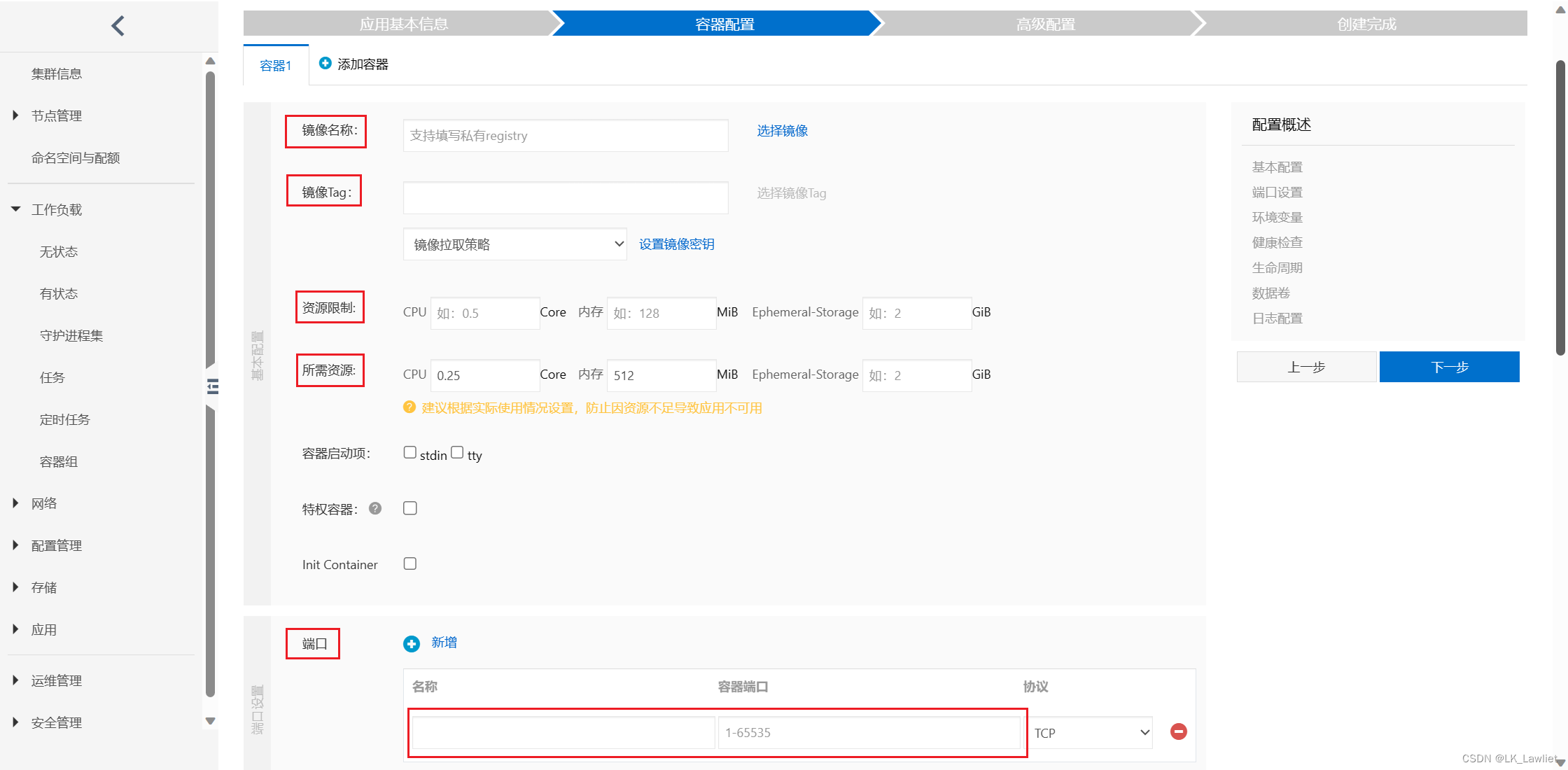
Task: Click the back arrow atop the sidebar
Action: coord(118,26)
